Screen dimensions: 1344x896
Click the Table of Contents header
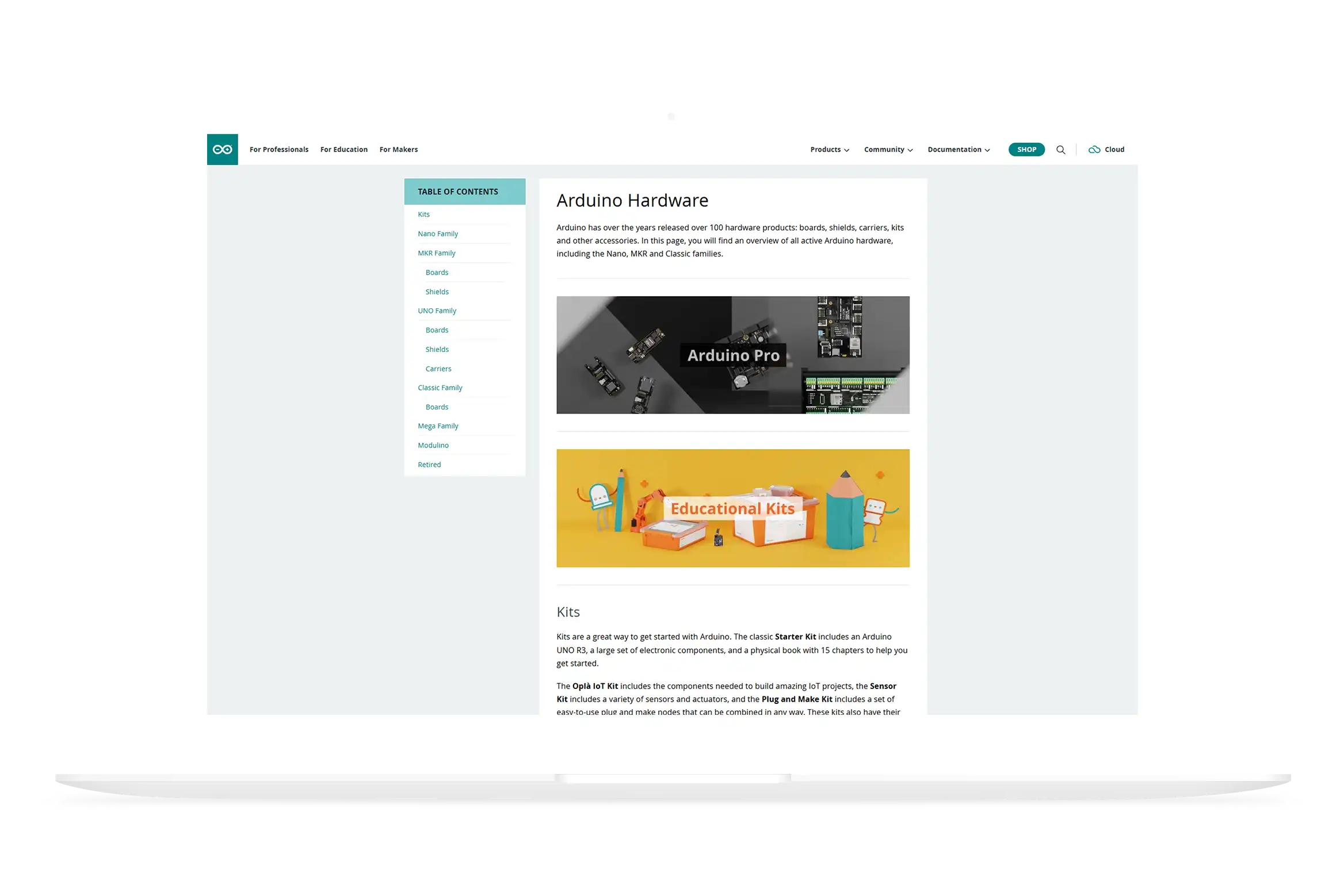click(464, 192)
